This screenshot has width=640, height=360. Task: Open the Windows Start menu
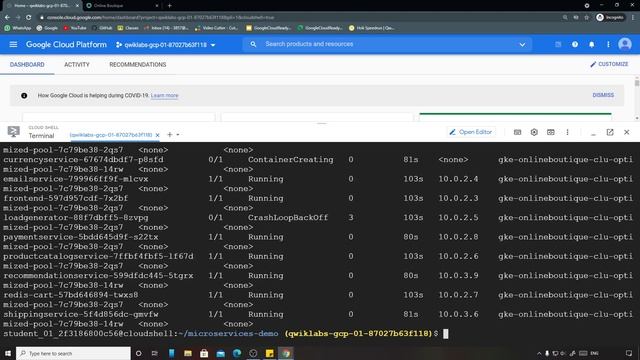pos(8,353)
